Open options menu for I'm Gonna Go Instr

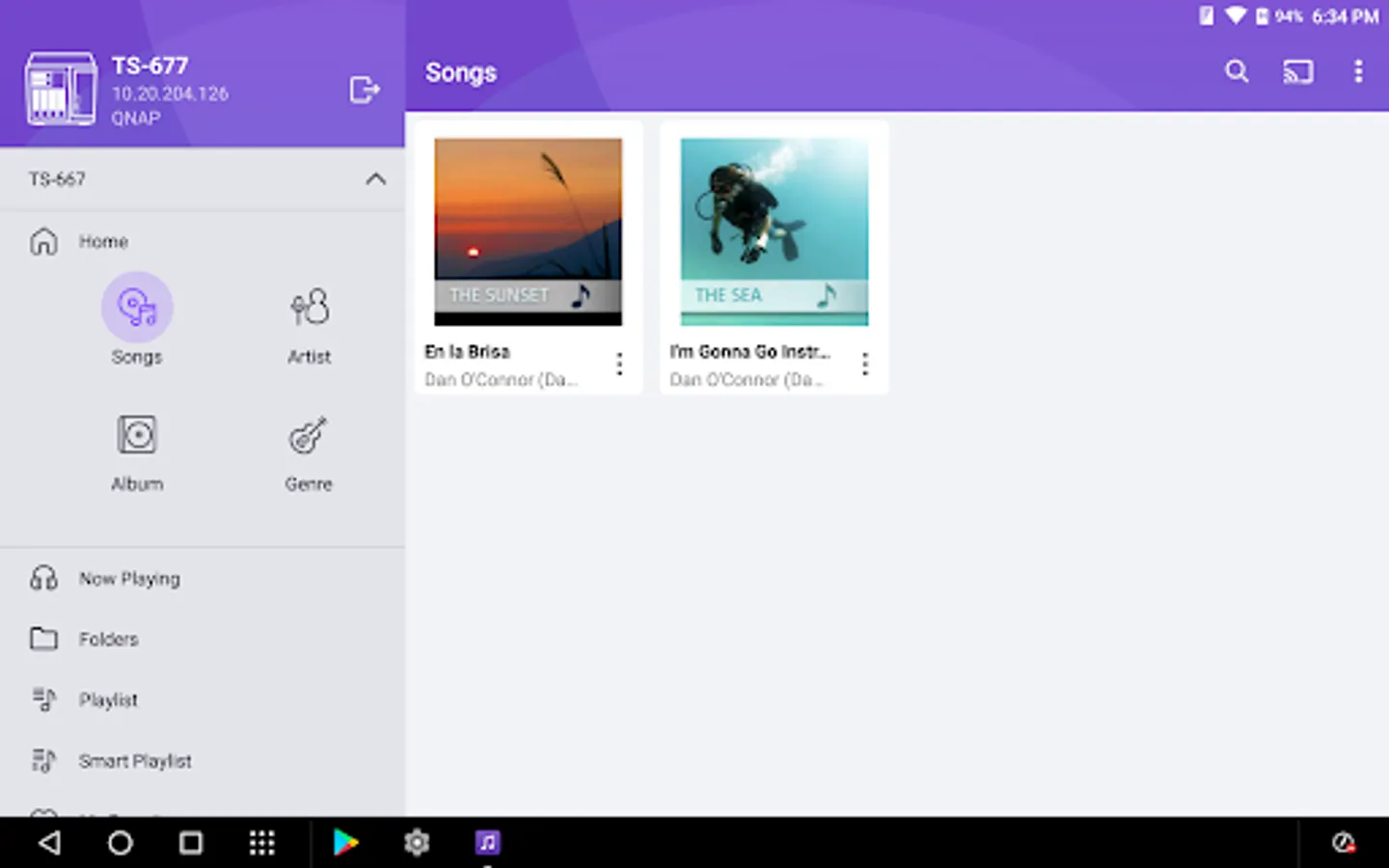[x=865, y=364]
